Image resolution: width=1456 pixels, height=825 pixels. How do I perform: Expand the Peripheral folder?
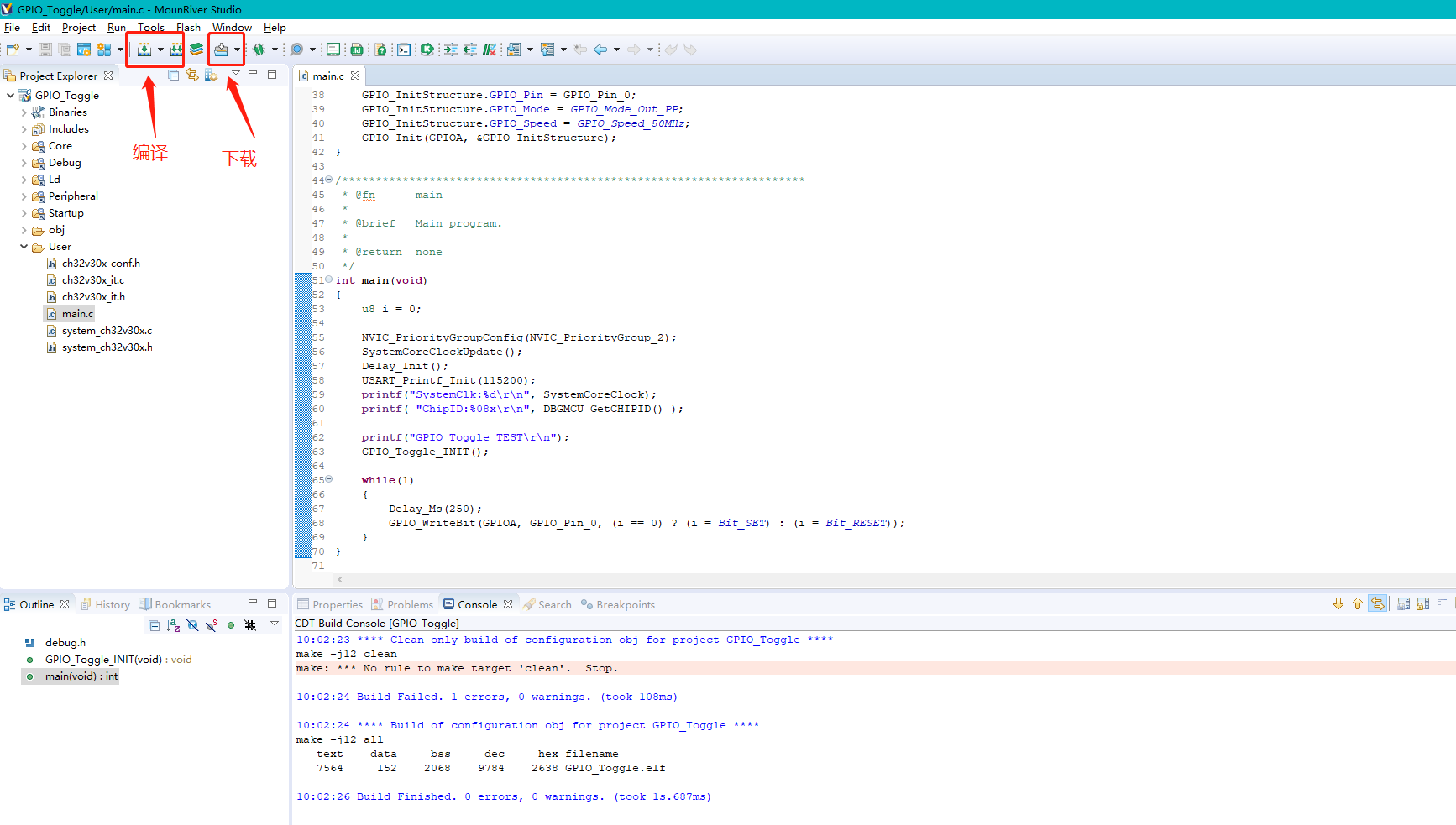24,196
